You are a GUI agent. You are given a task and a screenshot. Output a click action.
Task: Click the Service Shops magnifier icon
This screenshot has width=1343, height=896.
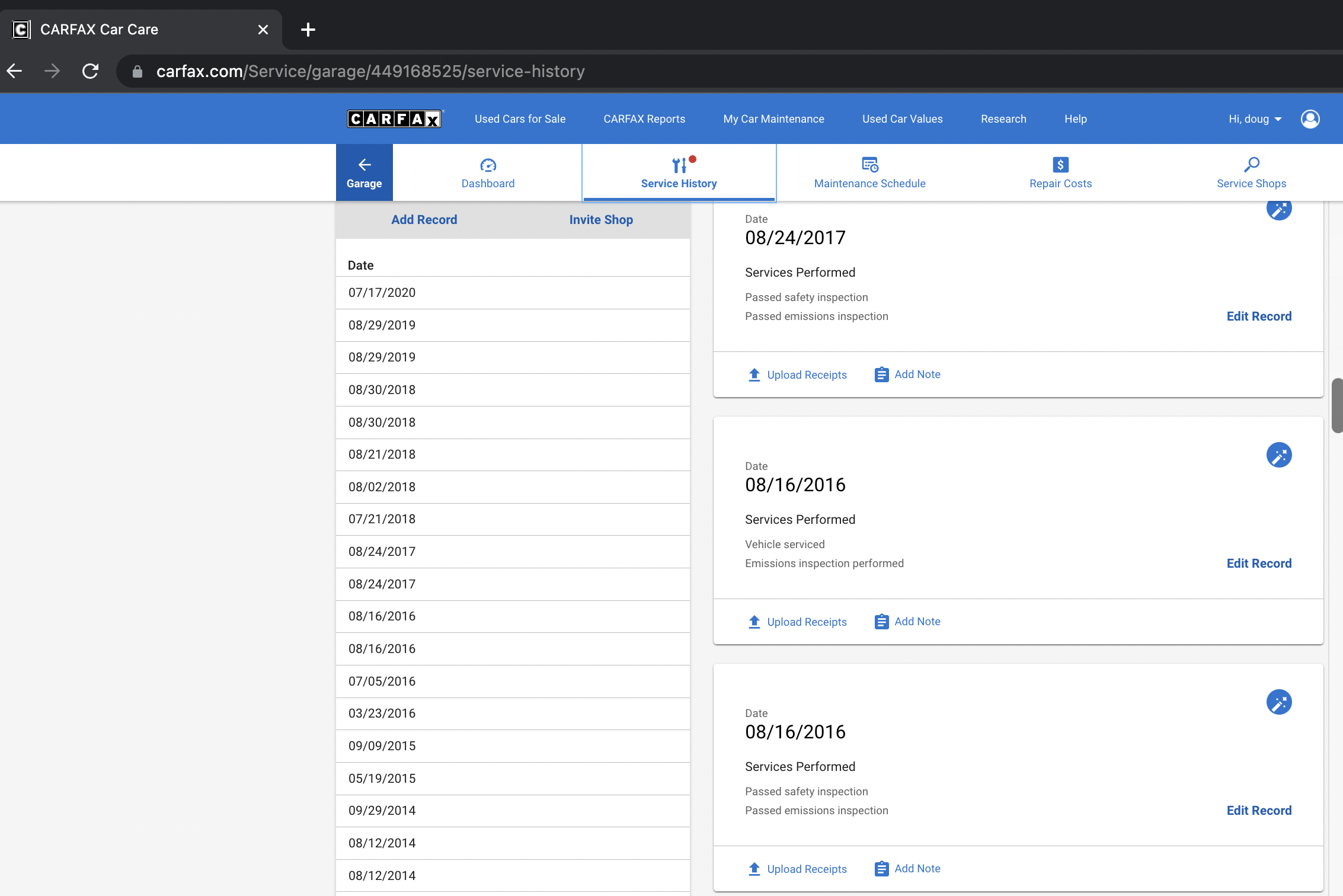point(1252,165)
